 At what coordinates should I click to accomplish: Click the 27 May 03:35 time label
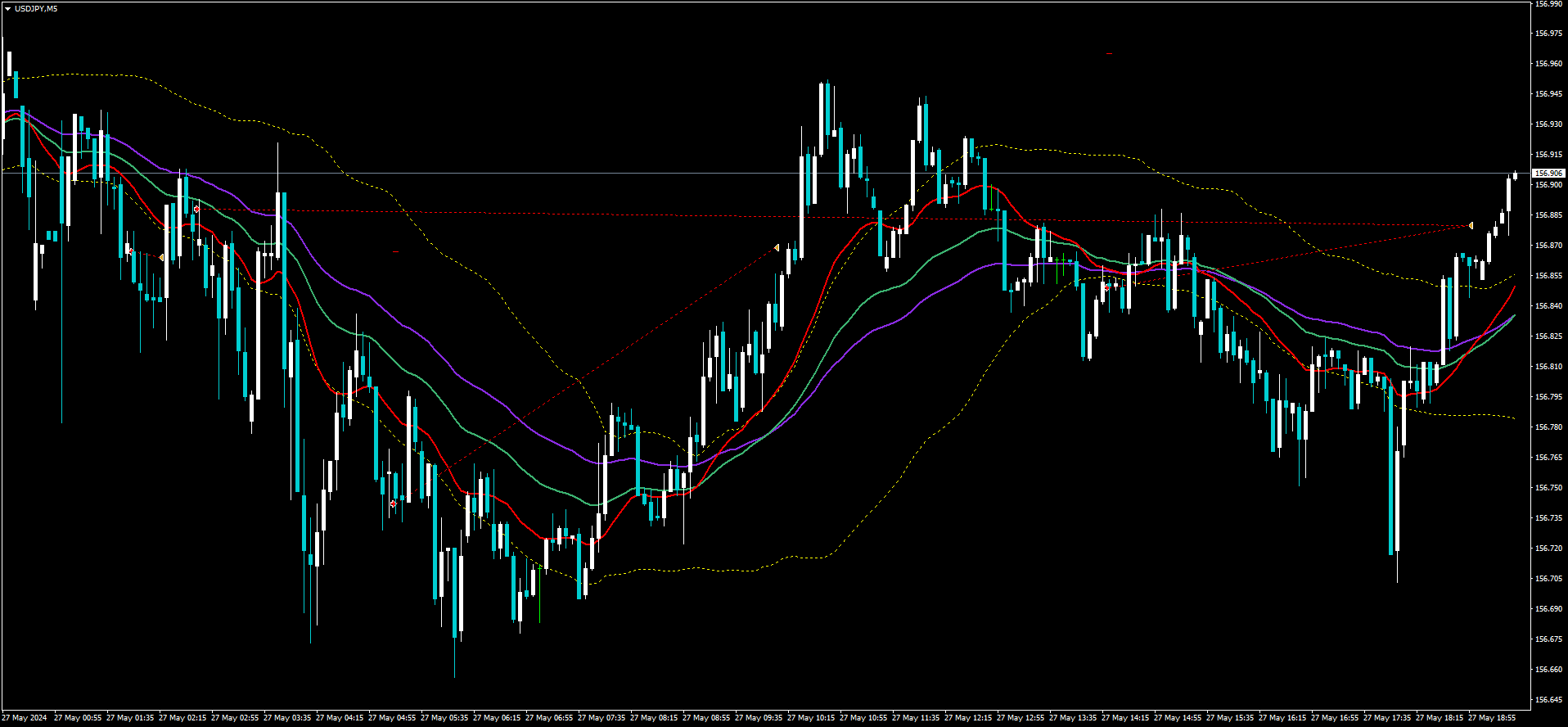tap(287, 718)
